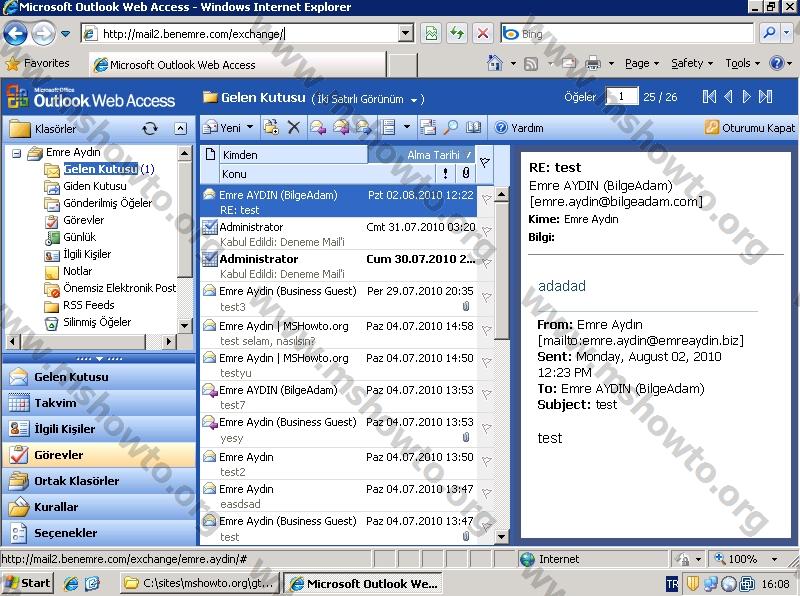Screen dimensions: 800x596
Task: Go to the next page arrow
Action: pyautogui.click(x=746, y=96)
